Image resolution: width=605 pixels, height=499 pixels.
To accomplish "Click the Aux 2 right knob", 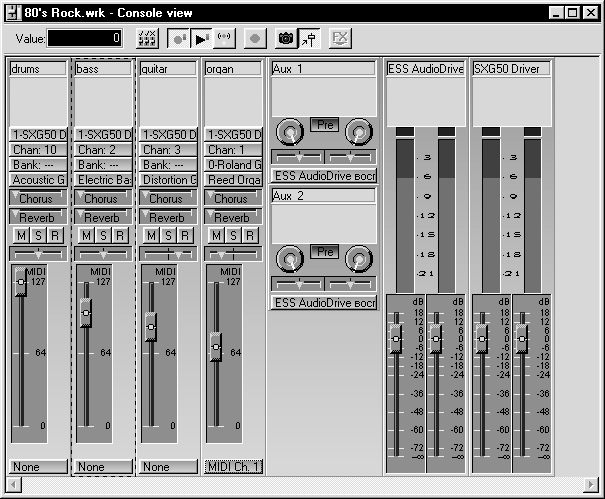I will click(x=358, y=258).
